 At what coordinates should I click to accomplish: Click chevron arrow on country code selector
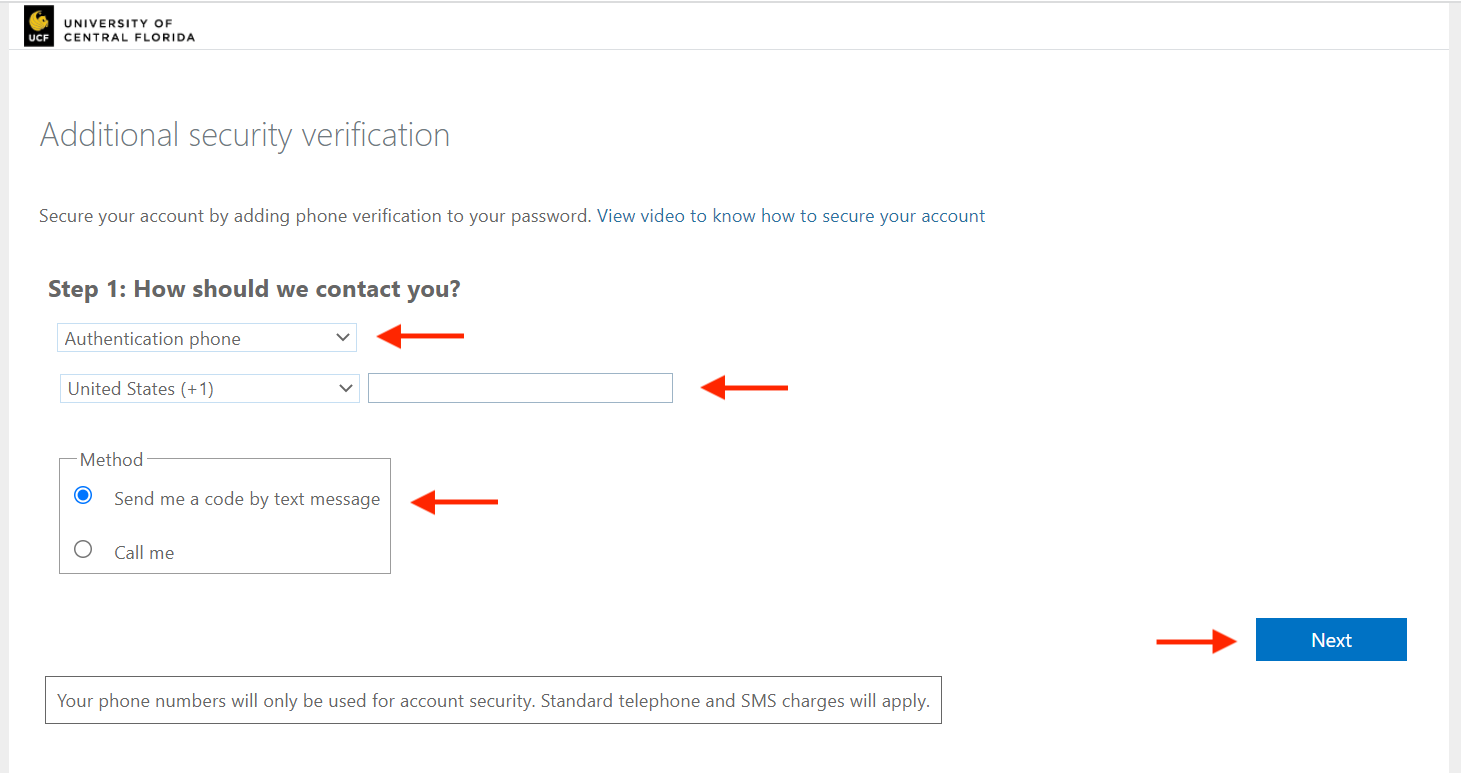(346, 388)
